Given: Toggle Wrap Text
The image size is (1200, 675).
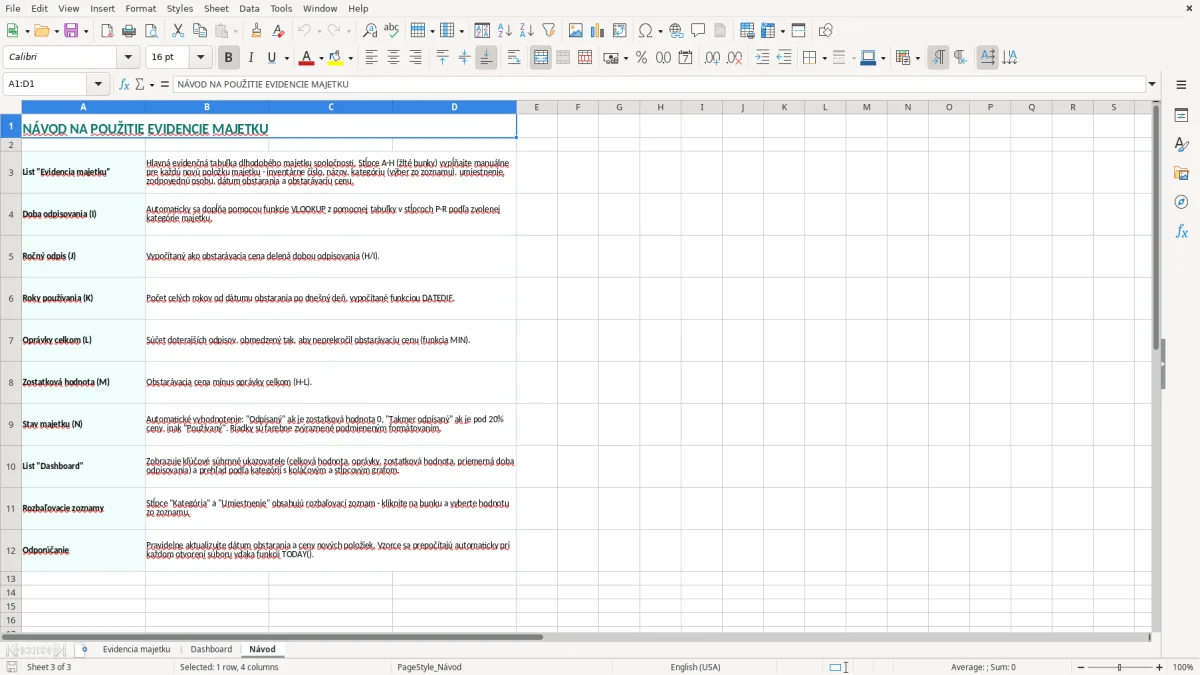Looking at the screenshot, I should [x=514, y=58].
